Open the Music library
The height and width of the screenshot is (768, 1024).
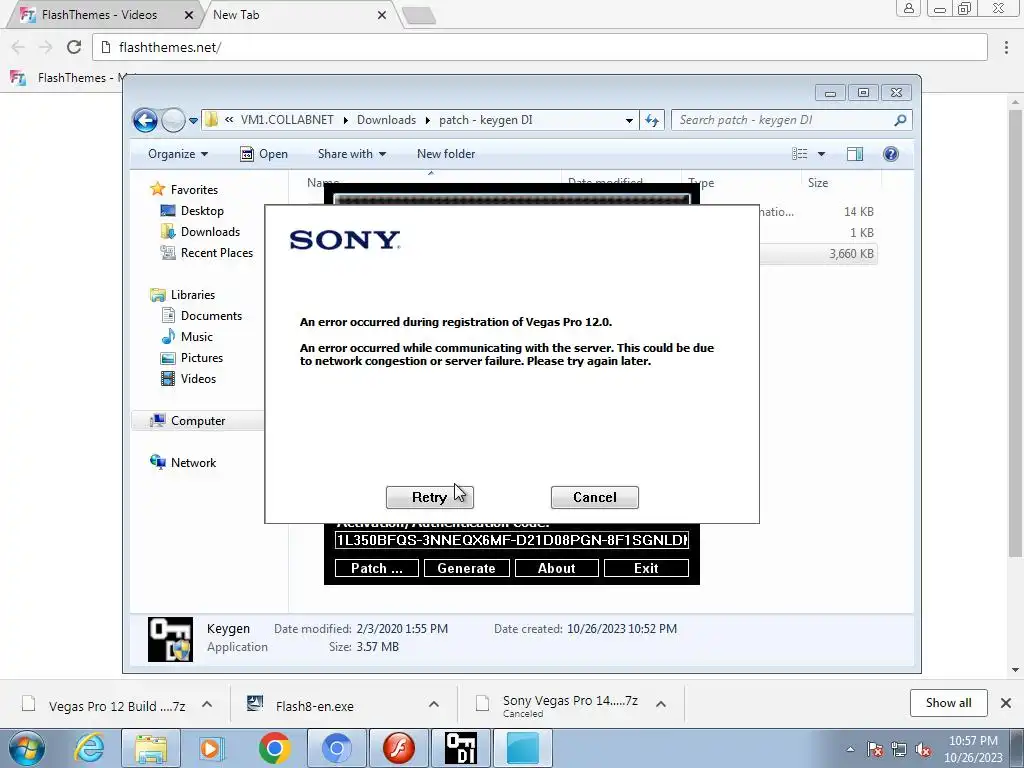(197, 337)
